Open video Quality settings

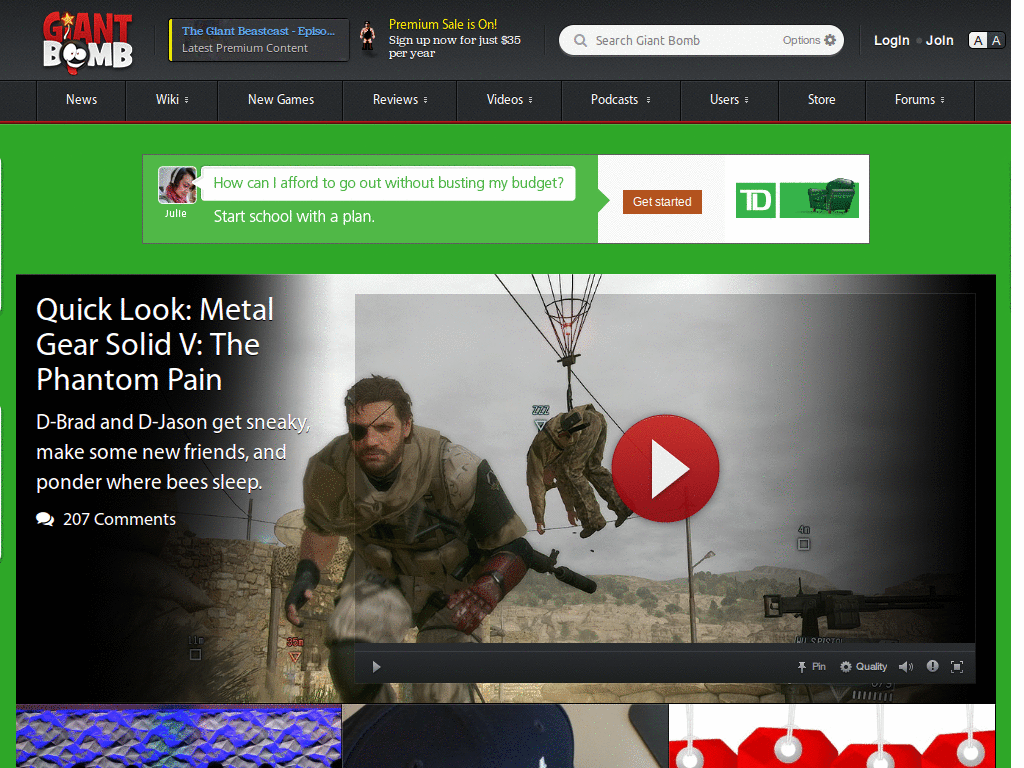click(863, 667)
